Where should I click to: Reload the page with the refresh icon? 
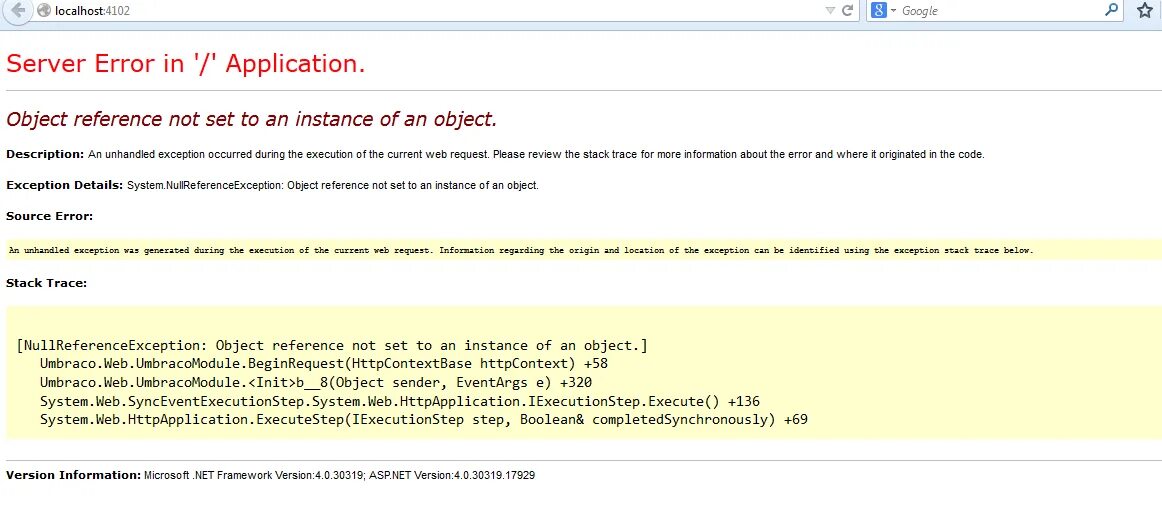tap(848, 10)
